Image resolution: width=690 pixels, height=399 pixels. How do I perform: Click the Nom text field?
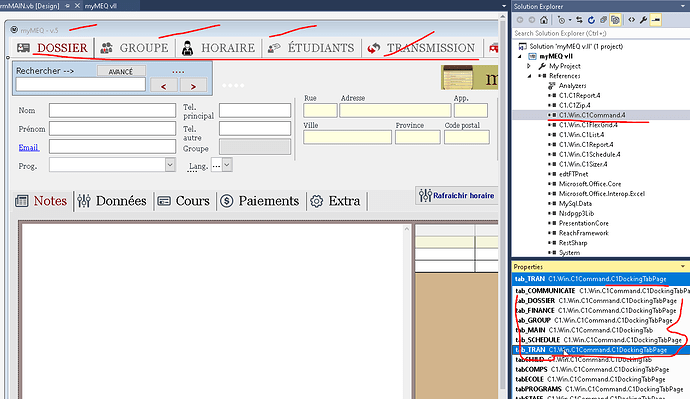click(112, 110)
